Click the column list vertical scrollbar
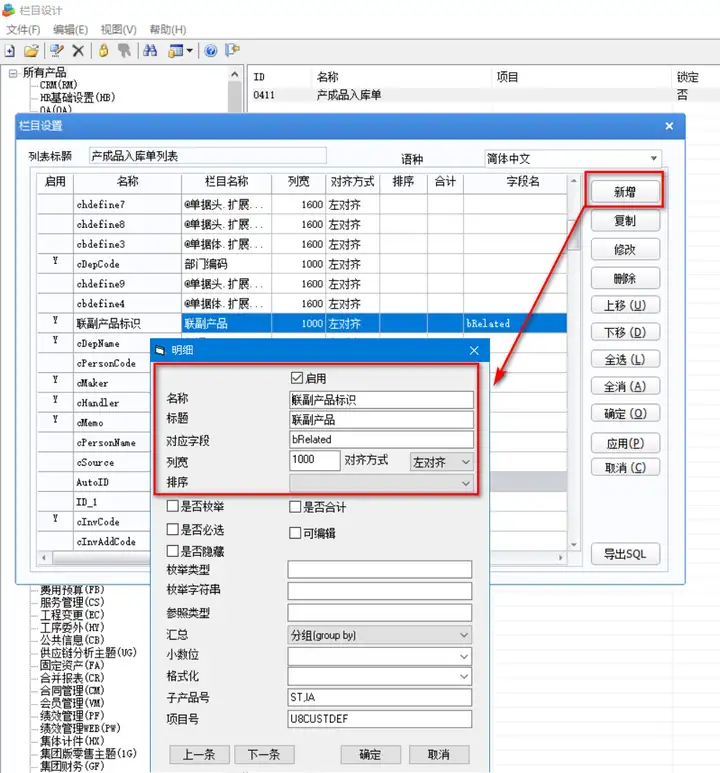Screen dimensions: 720x773 pos(574,362)
